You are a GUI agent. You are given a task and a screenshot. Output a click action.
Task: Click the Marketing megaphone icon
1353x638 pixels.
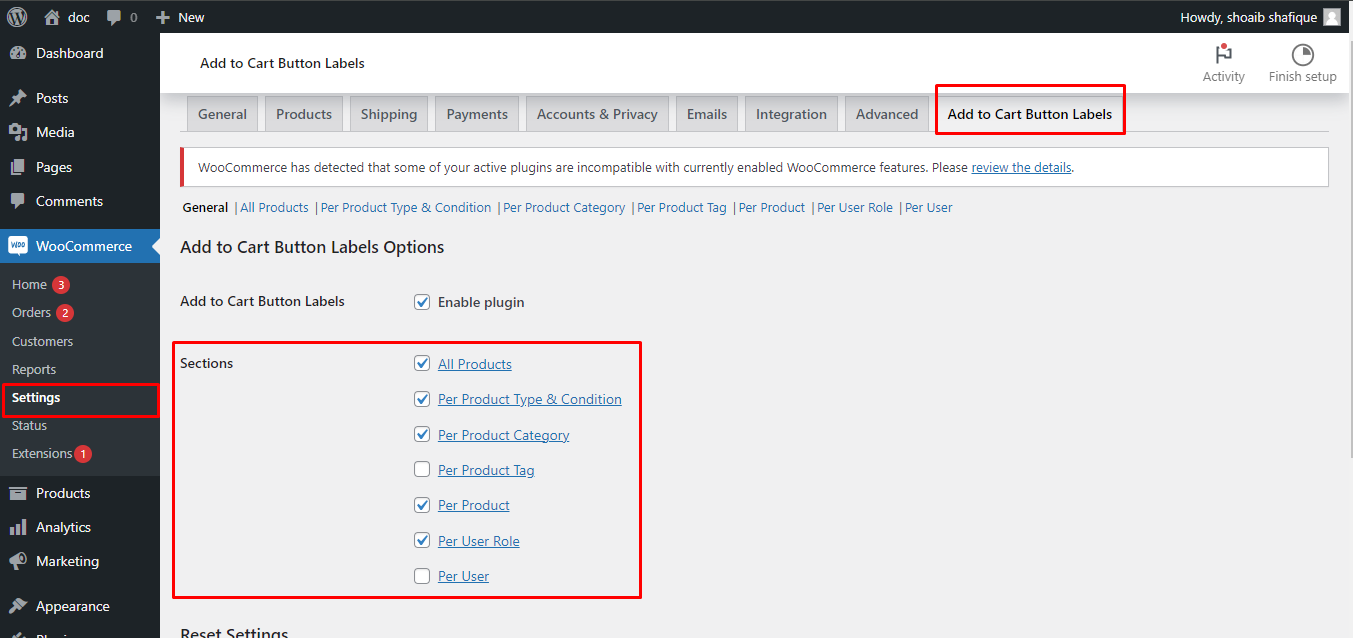pyautogui.click(x=18, y=561)
